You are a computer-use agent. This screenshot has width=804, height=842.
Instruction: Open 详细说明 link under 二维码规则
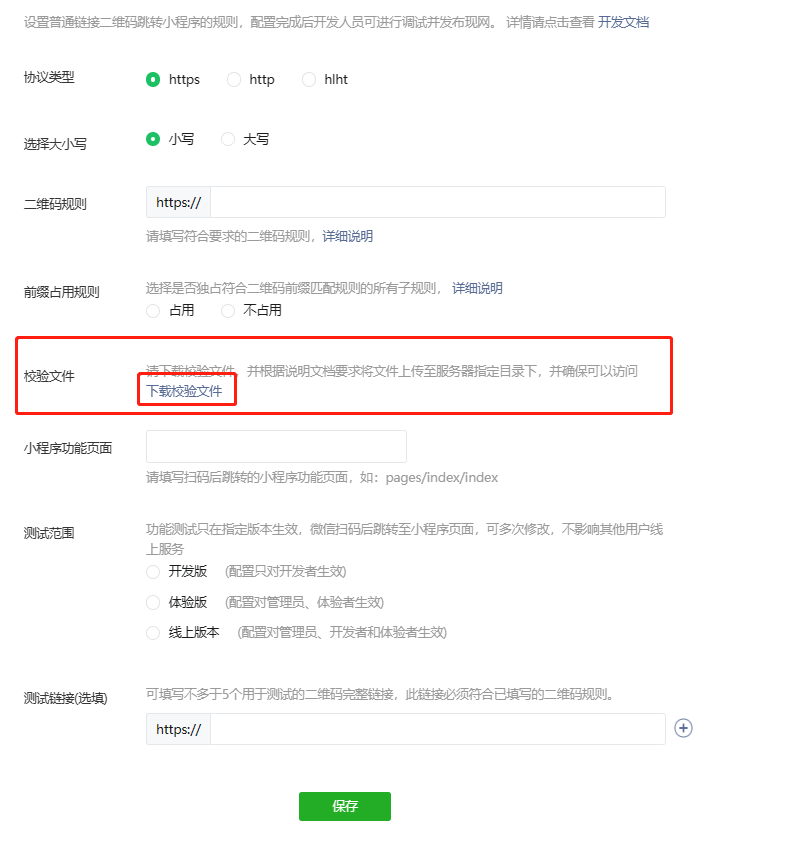(347, 236)
